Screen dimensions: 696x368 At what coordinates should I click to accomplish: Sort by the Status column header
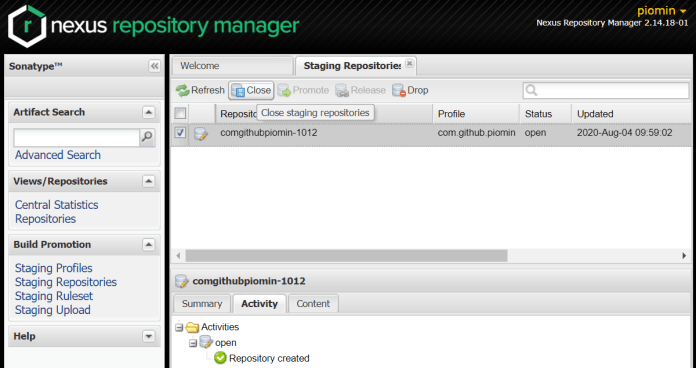(x=546, y=114)
